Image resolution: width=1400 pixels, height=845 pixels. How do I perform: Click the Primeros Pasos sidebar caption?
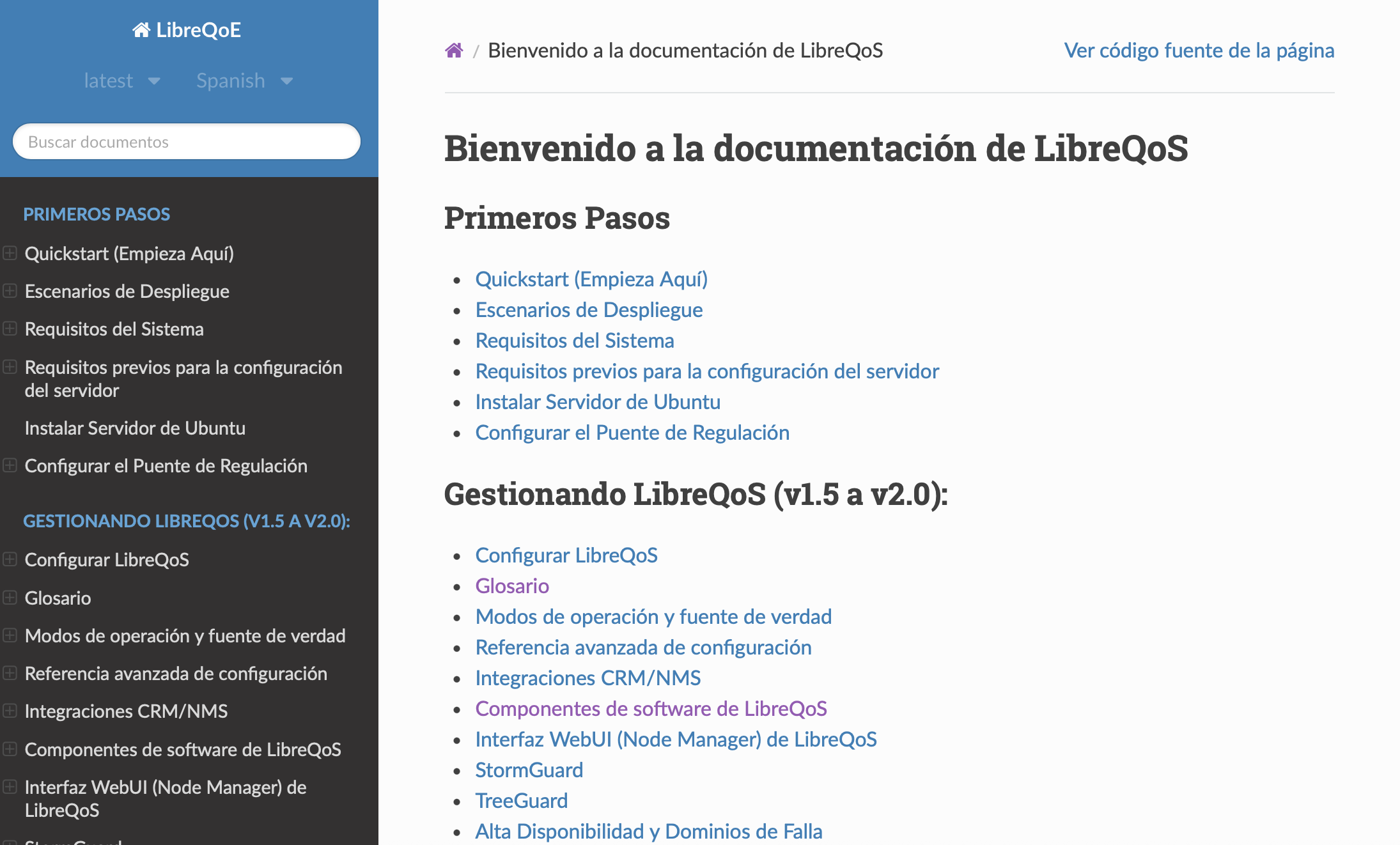[x=97, y=214]
